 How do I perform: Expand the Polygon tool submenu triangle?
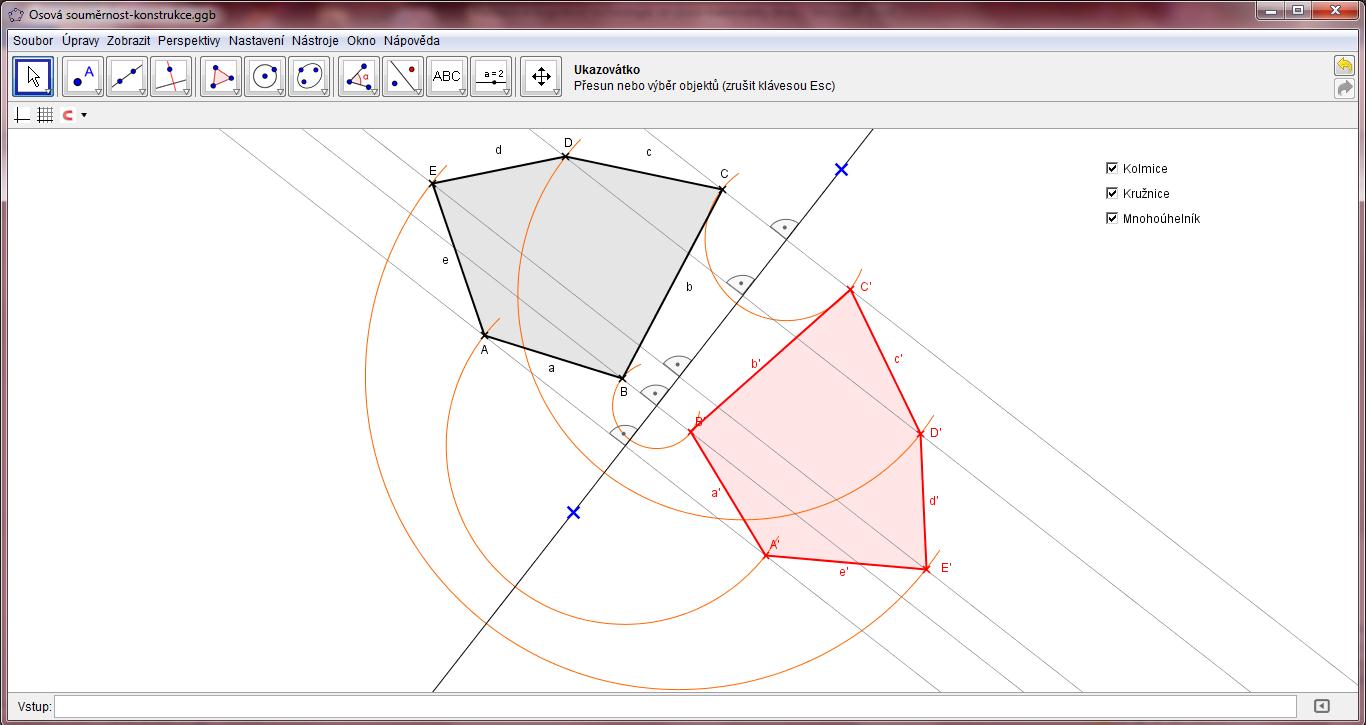[236, 92]
